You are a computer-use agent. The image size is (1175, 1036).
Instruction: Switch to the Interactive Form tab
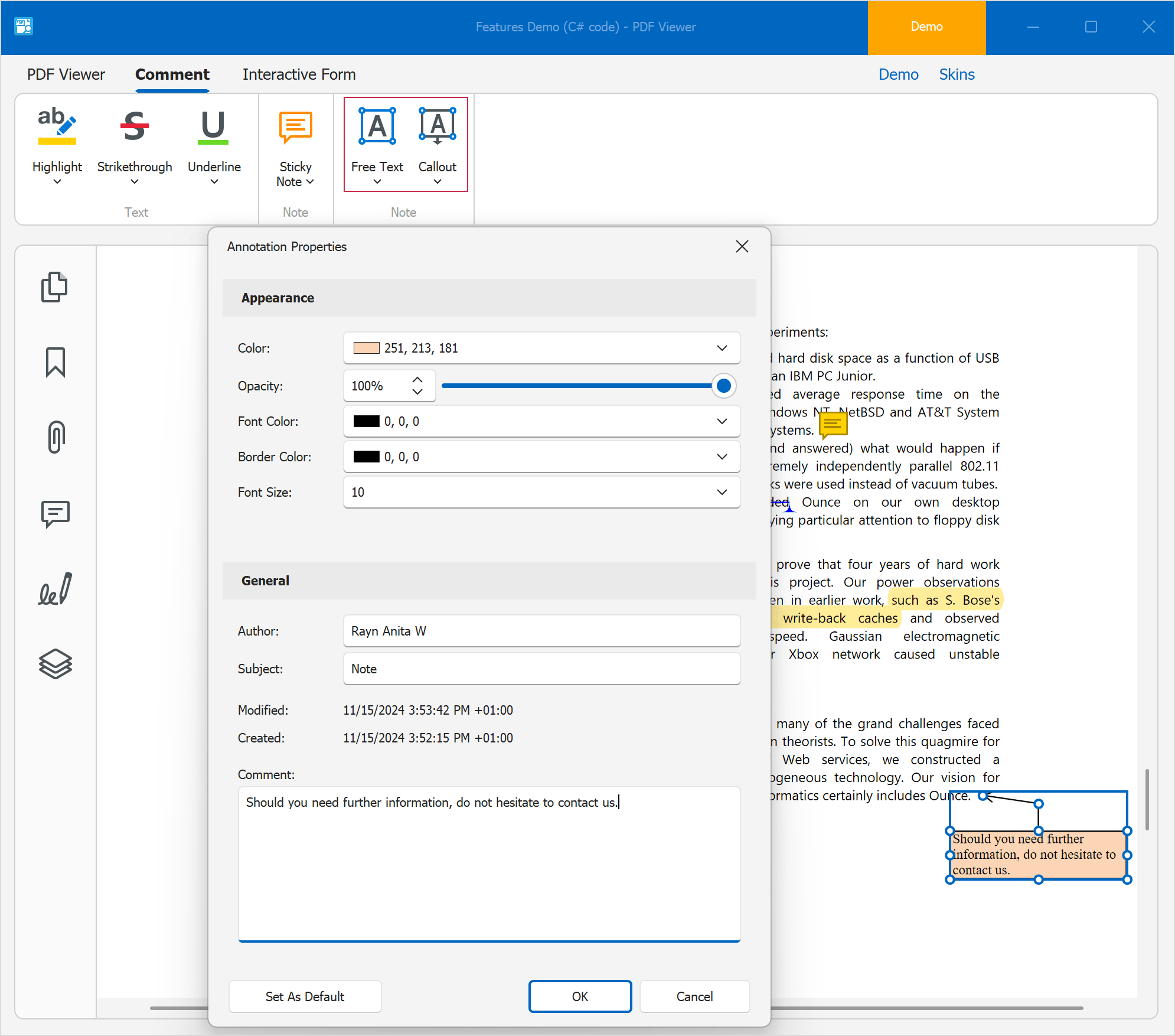(299, 74)
